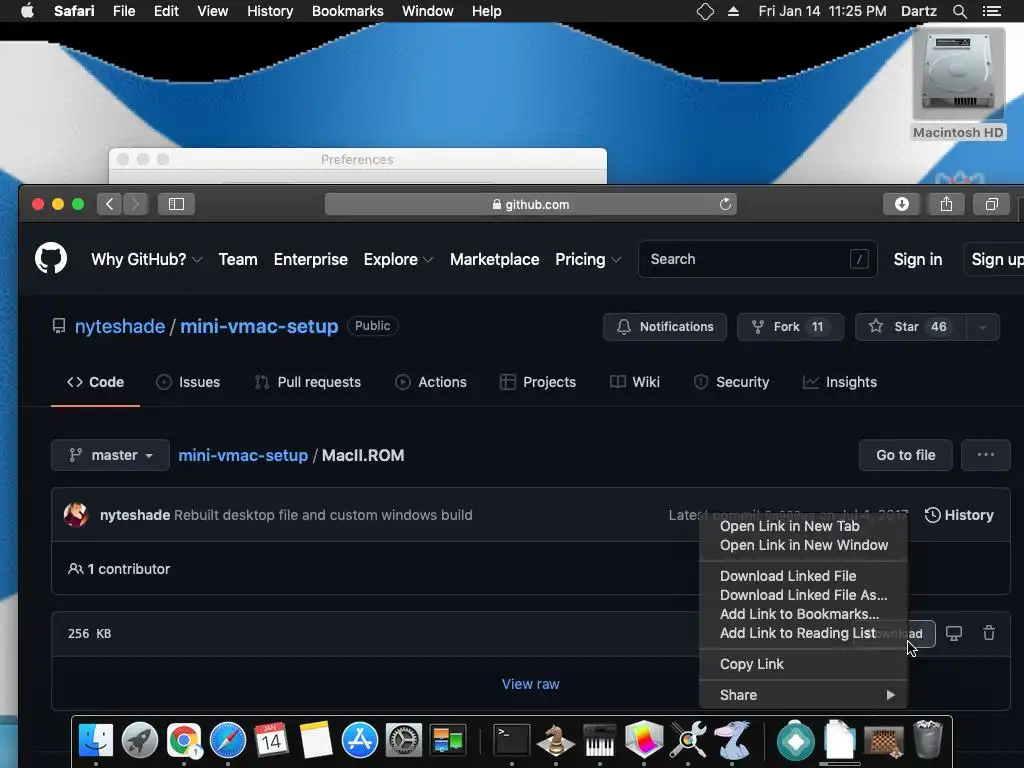The image size is (1024, 768).
Task: Show Safari tab overview
Action: [991, 204]
